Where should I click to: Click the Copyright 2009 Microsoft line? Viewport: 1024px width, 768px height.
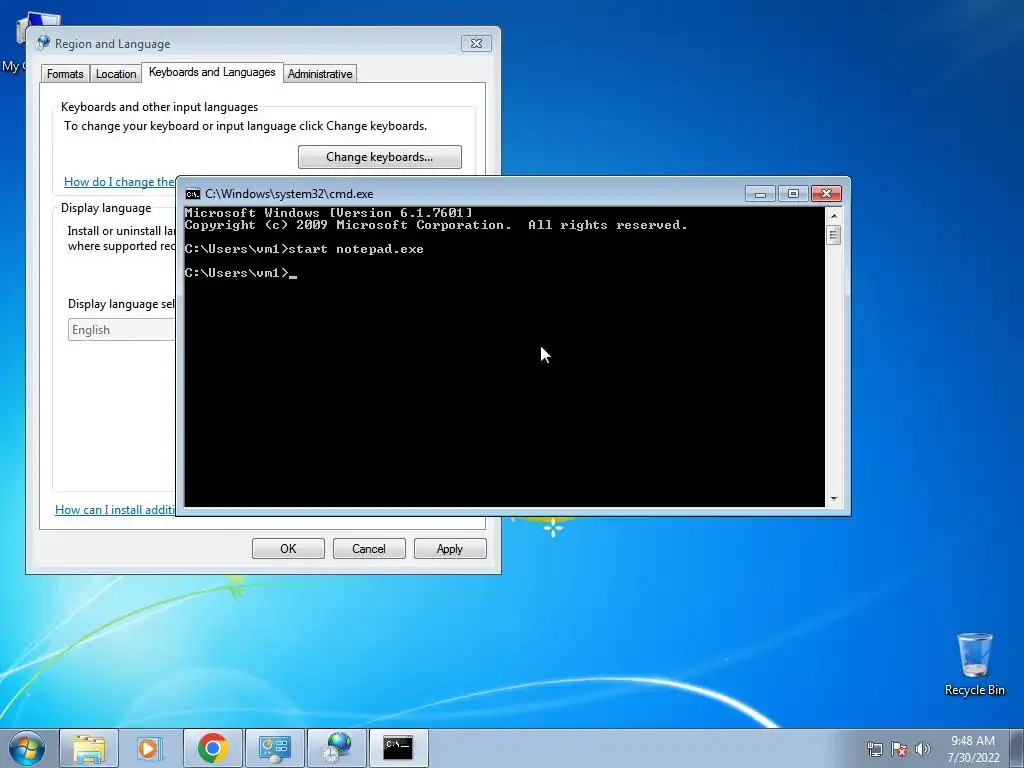point(436,225)
